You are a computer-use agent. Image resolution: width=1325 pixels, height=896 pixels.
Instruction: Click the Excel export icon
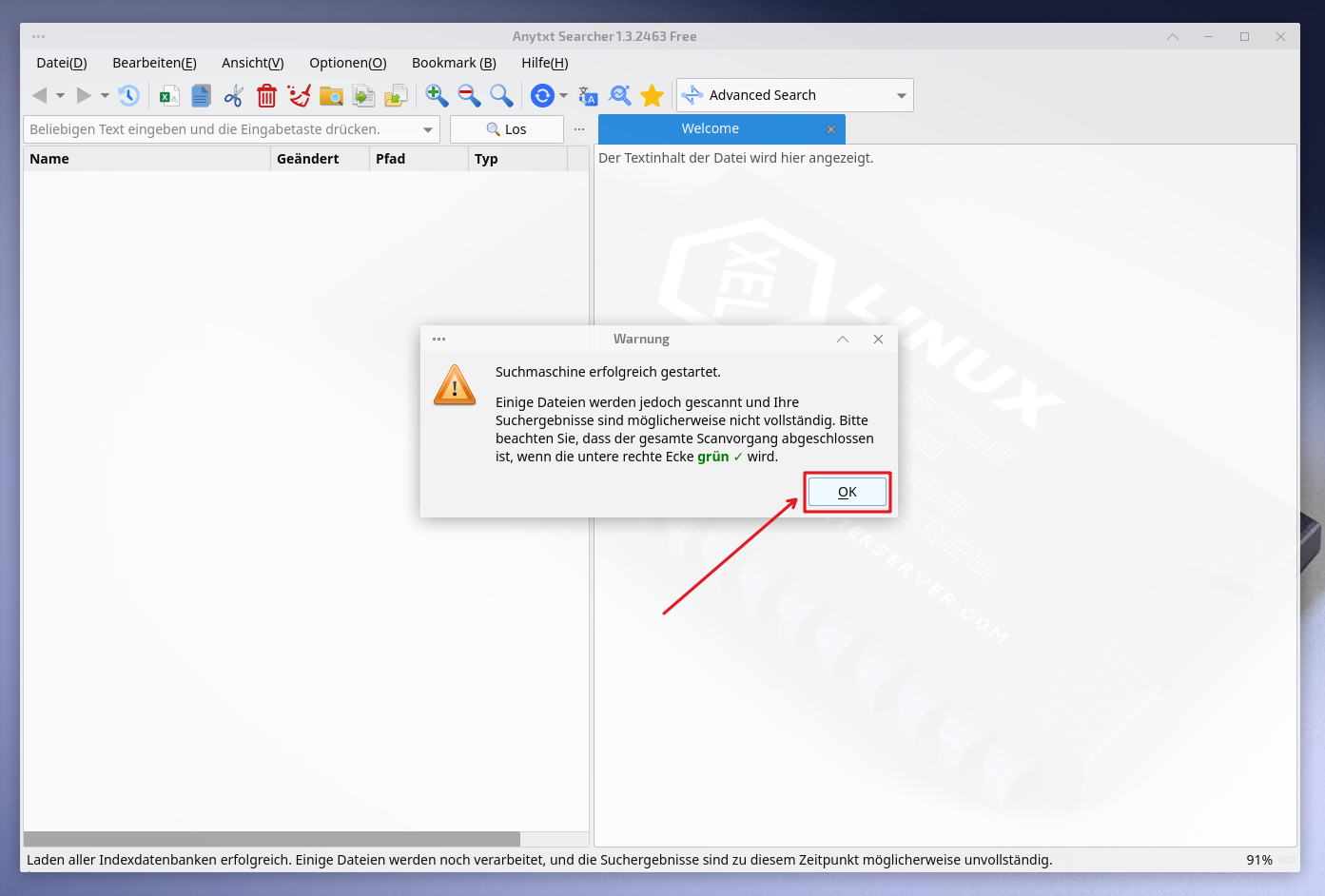coord(169,95)
